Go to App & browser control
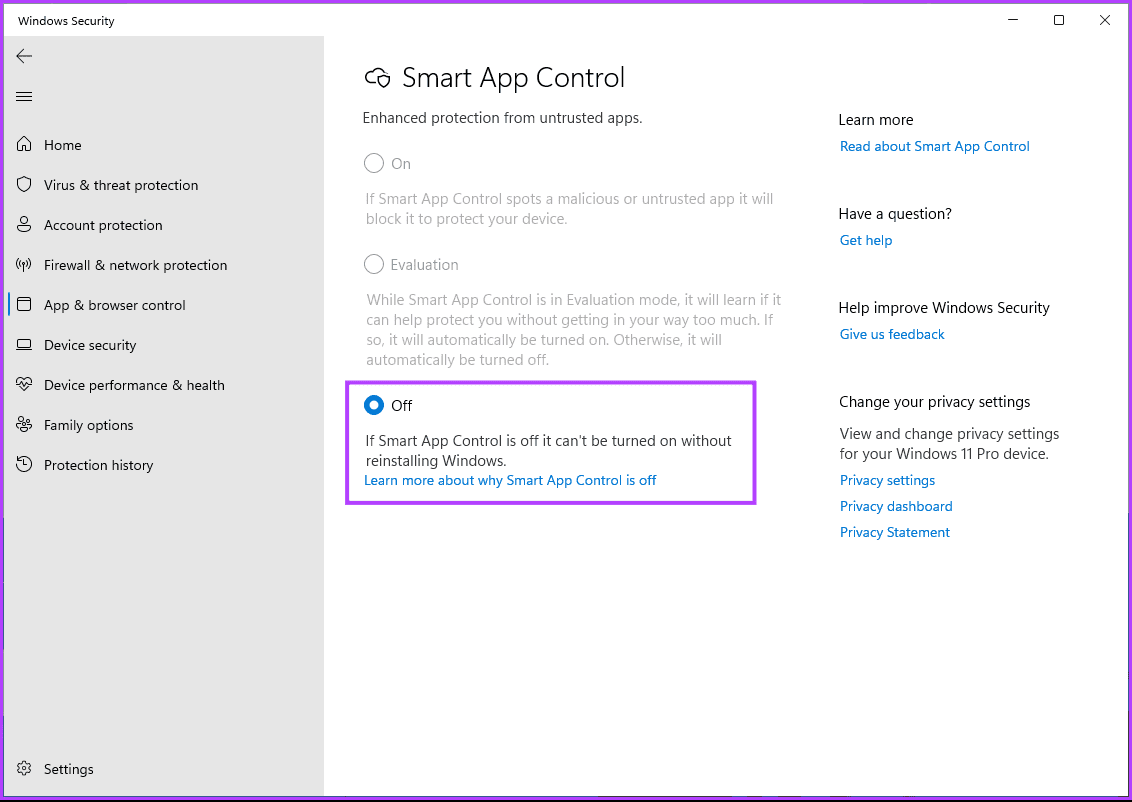Screen dimensions: 1132x802 coord(115,305)
